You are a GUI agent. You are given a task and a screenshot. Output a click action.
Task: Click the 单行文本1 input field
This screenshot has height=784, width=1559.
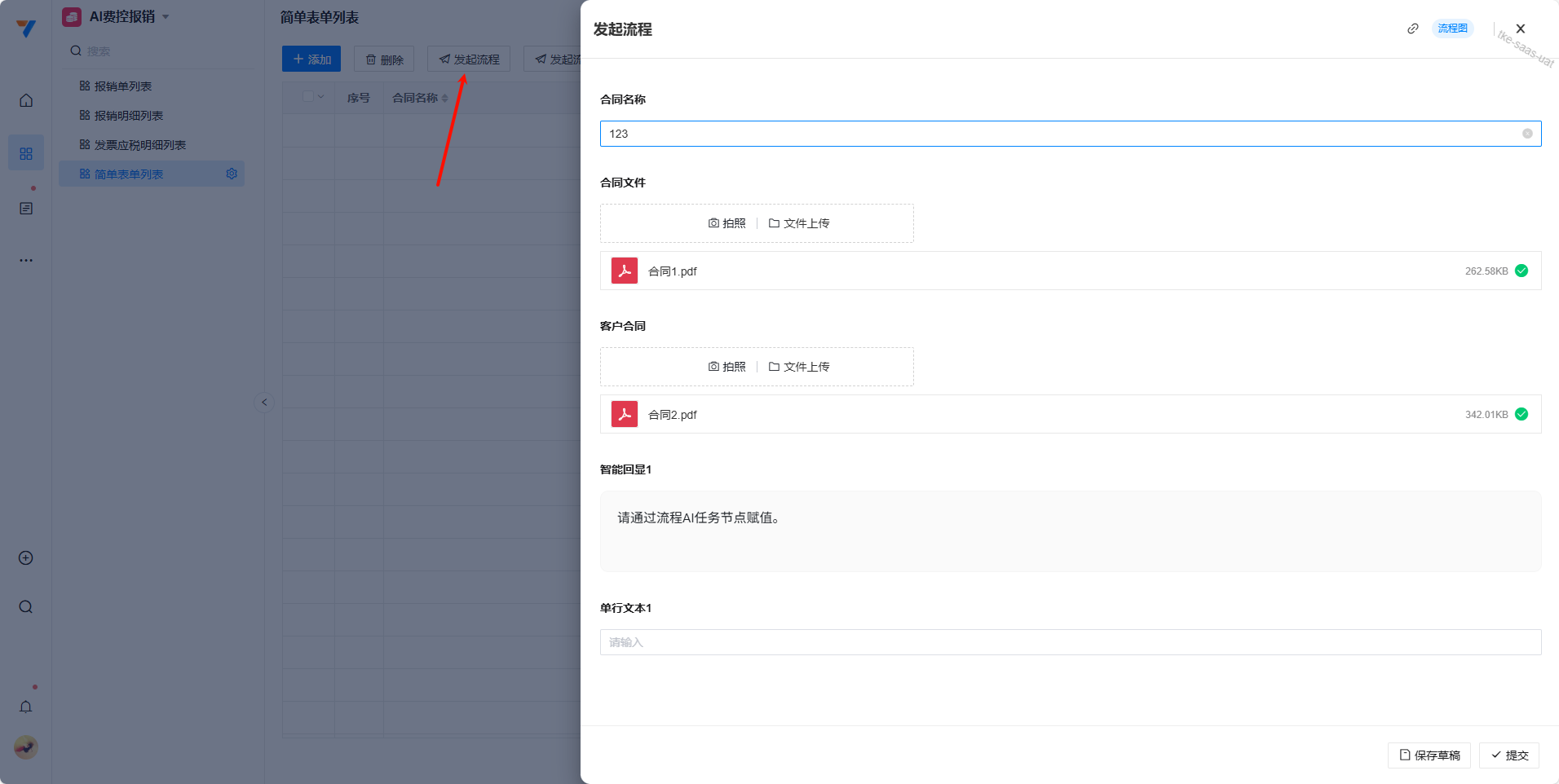1070,642
